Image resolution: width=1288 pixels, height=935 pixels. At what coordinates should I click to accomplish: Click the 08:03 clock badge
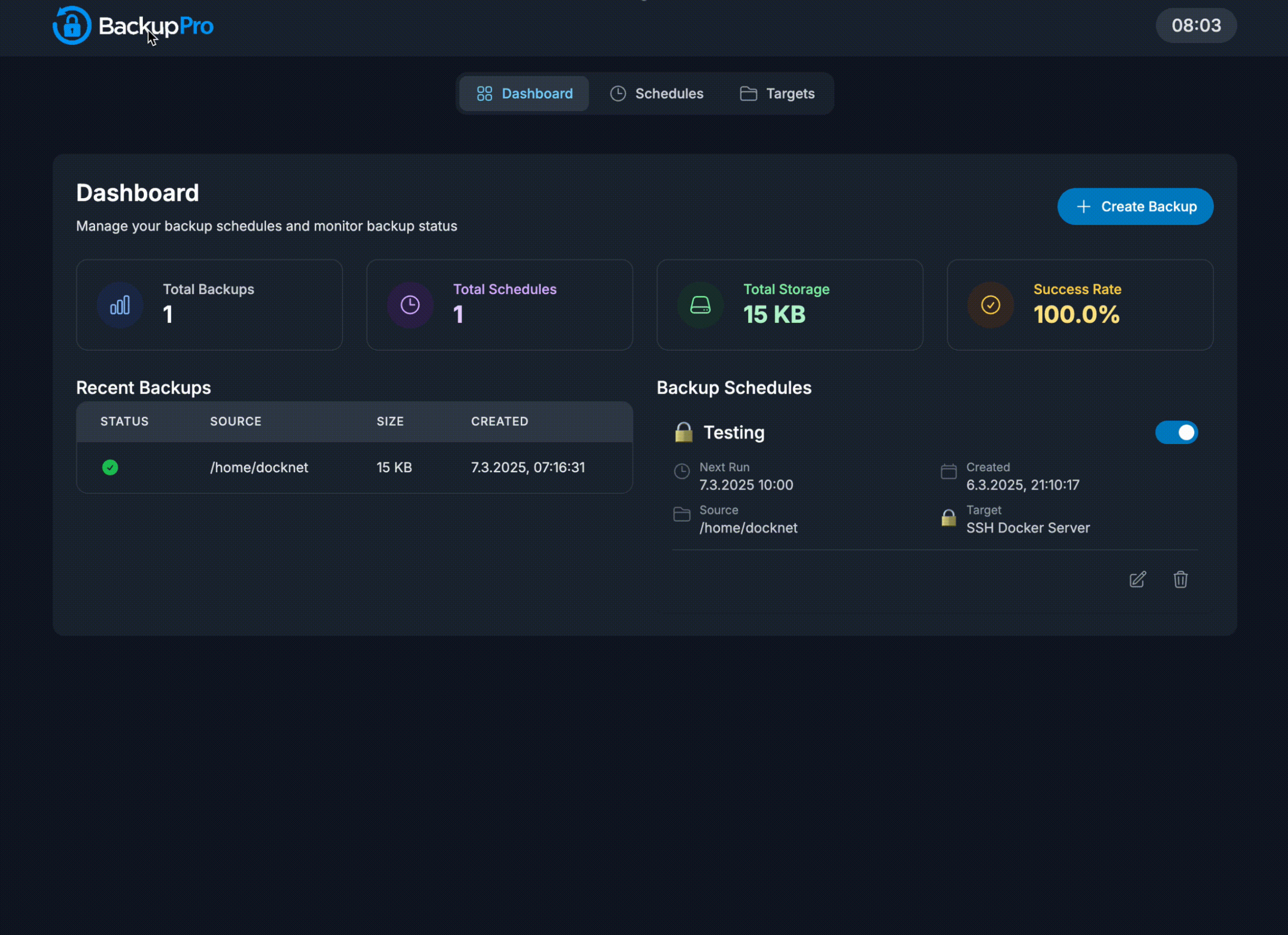(x=1196, y=26)
